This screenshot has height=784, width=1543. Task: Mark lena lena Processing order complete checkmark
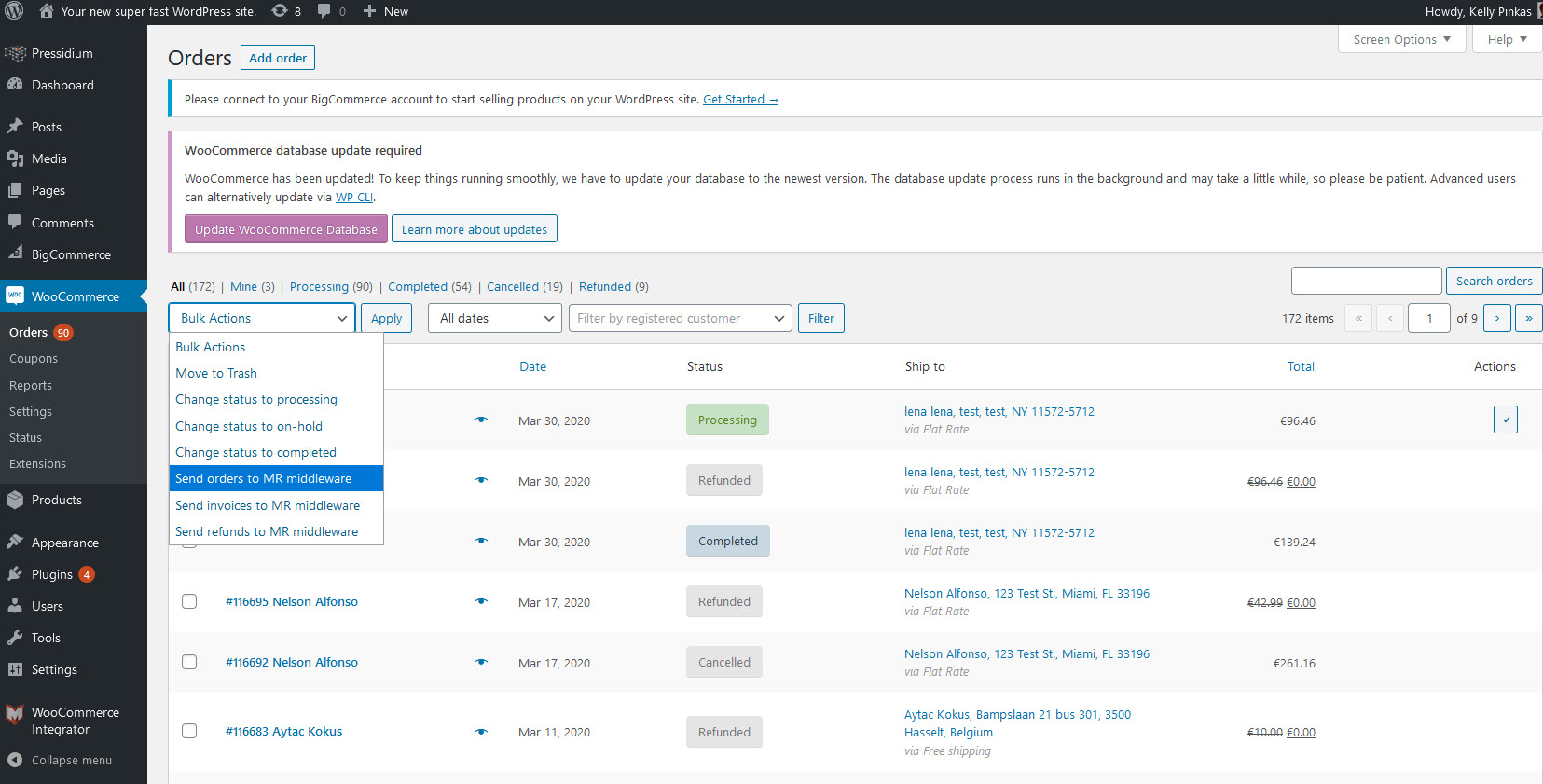tap(1505, 420)
